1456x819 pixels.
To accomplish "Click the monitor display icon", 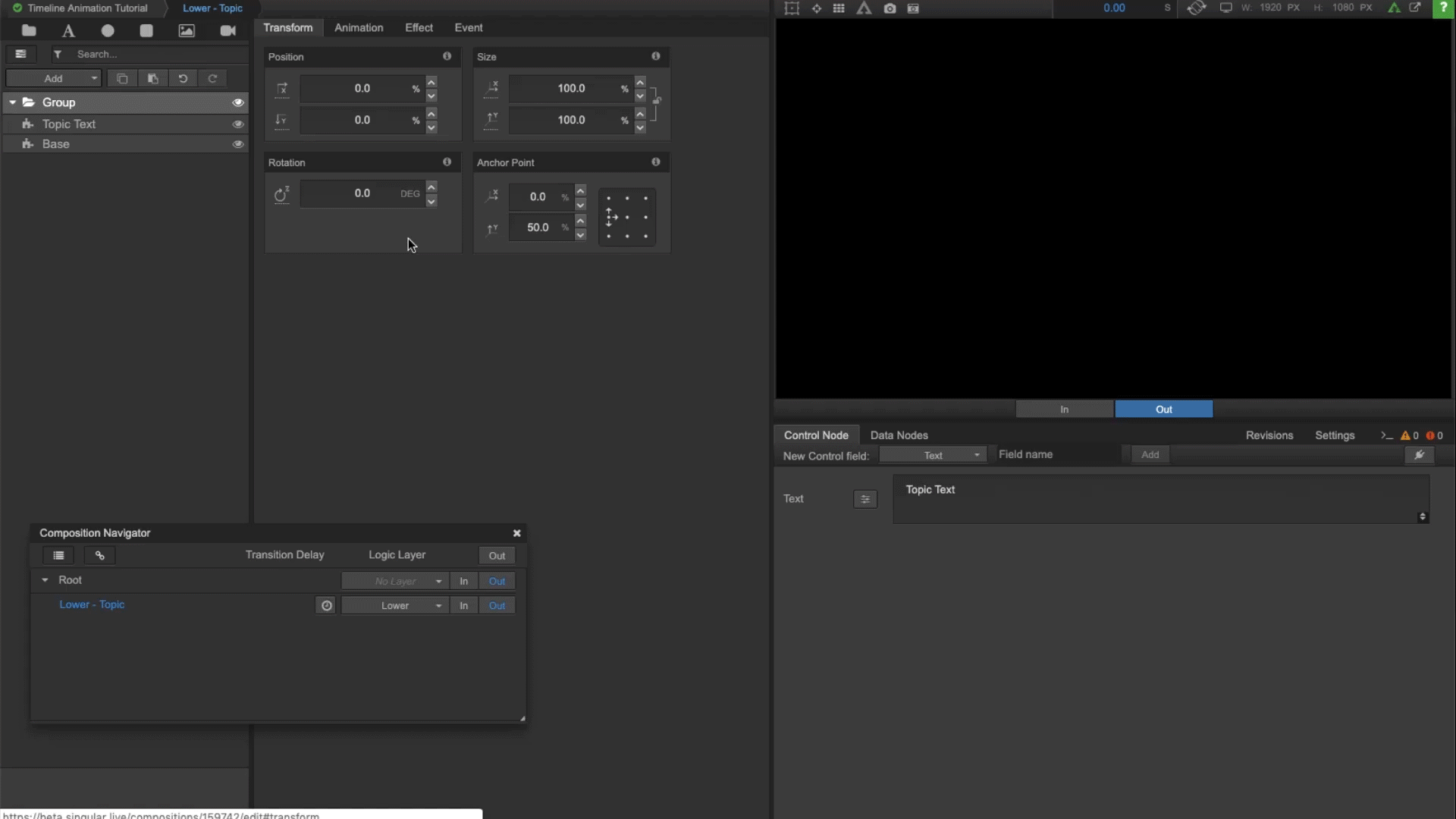I will pos(1225,8).
